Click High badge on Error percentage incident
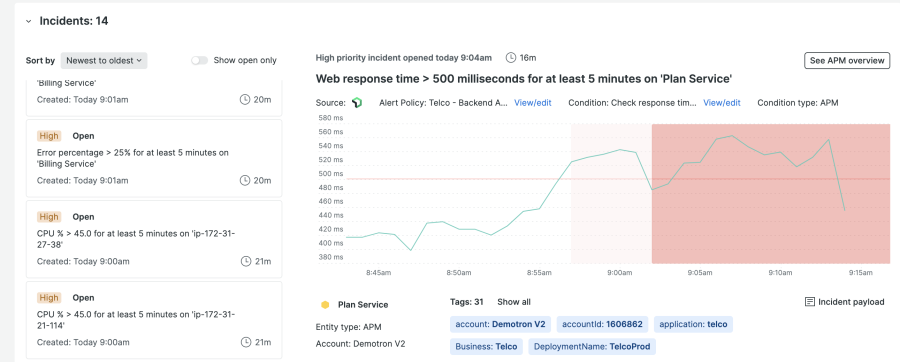Viewport: 900px width, 362px height. tap(49, 136)
